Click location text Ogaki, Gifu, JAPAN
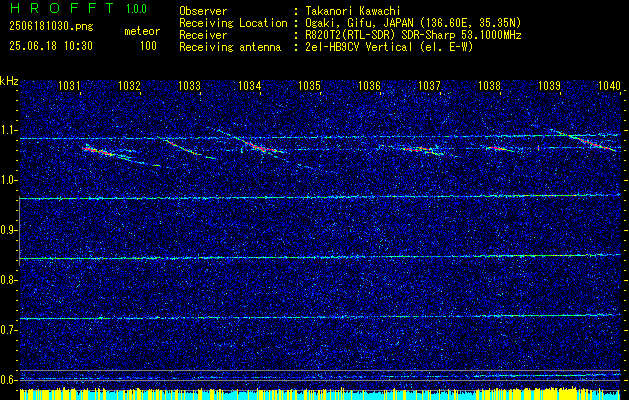This screenshot has width=629, height=400. 359,24
